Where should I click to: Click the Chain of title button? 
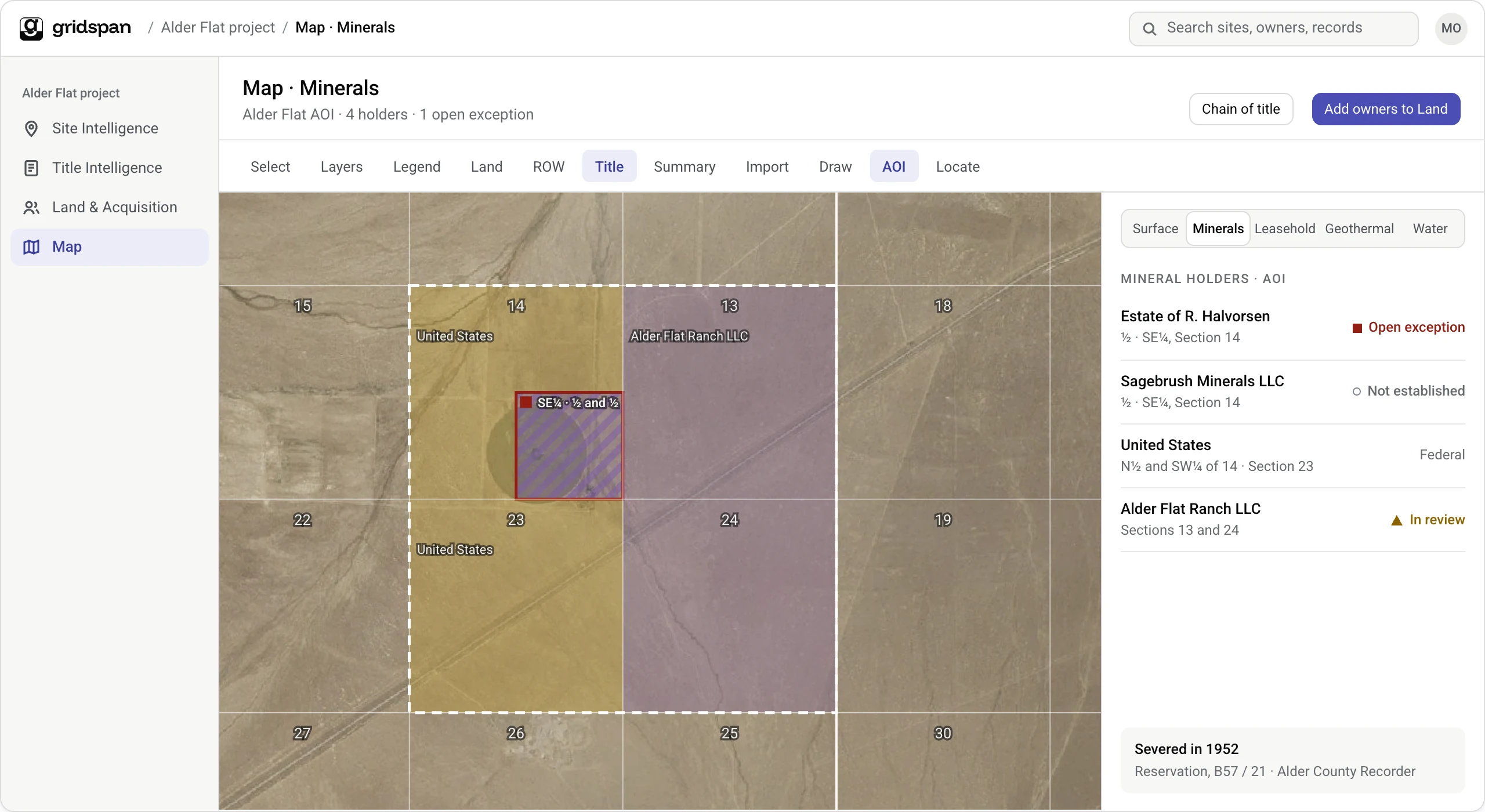tap(1241, 109)
